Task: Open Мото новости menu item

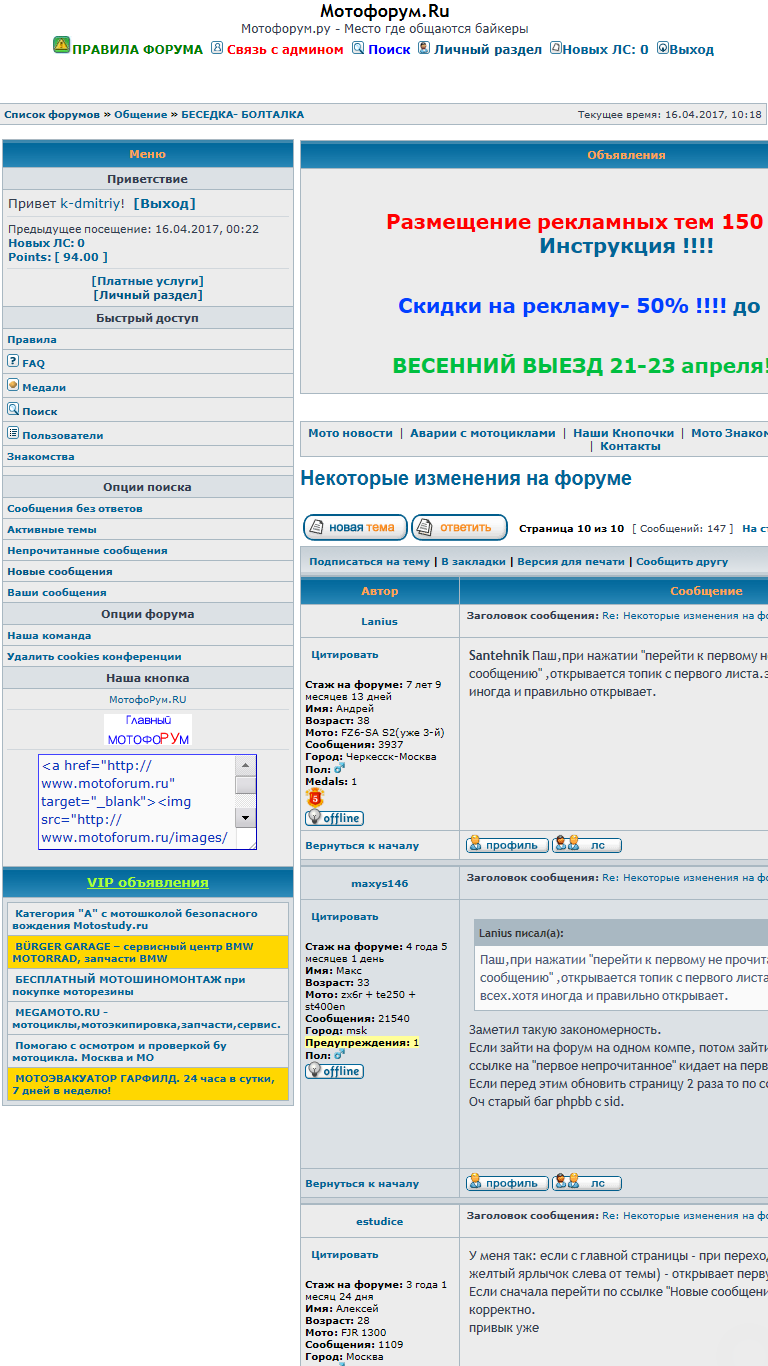Action: 350,433
